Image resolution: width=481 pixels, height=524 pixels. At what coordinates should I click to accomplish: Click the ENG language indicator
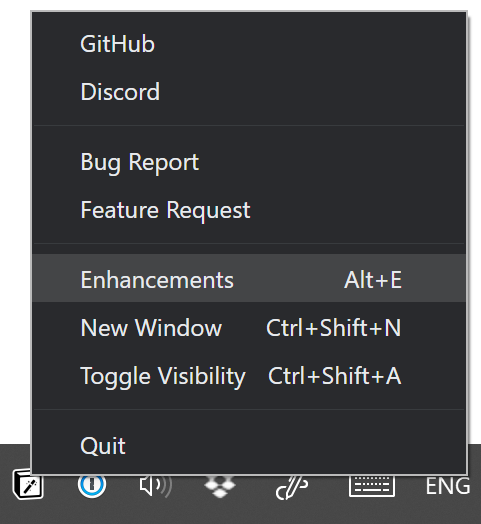448,486
